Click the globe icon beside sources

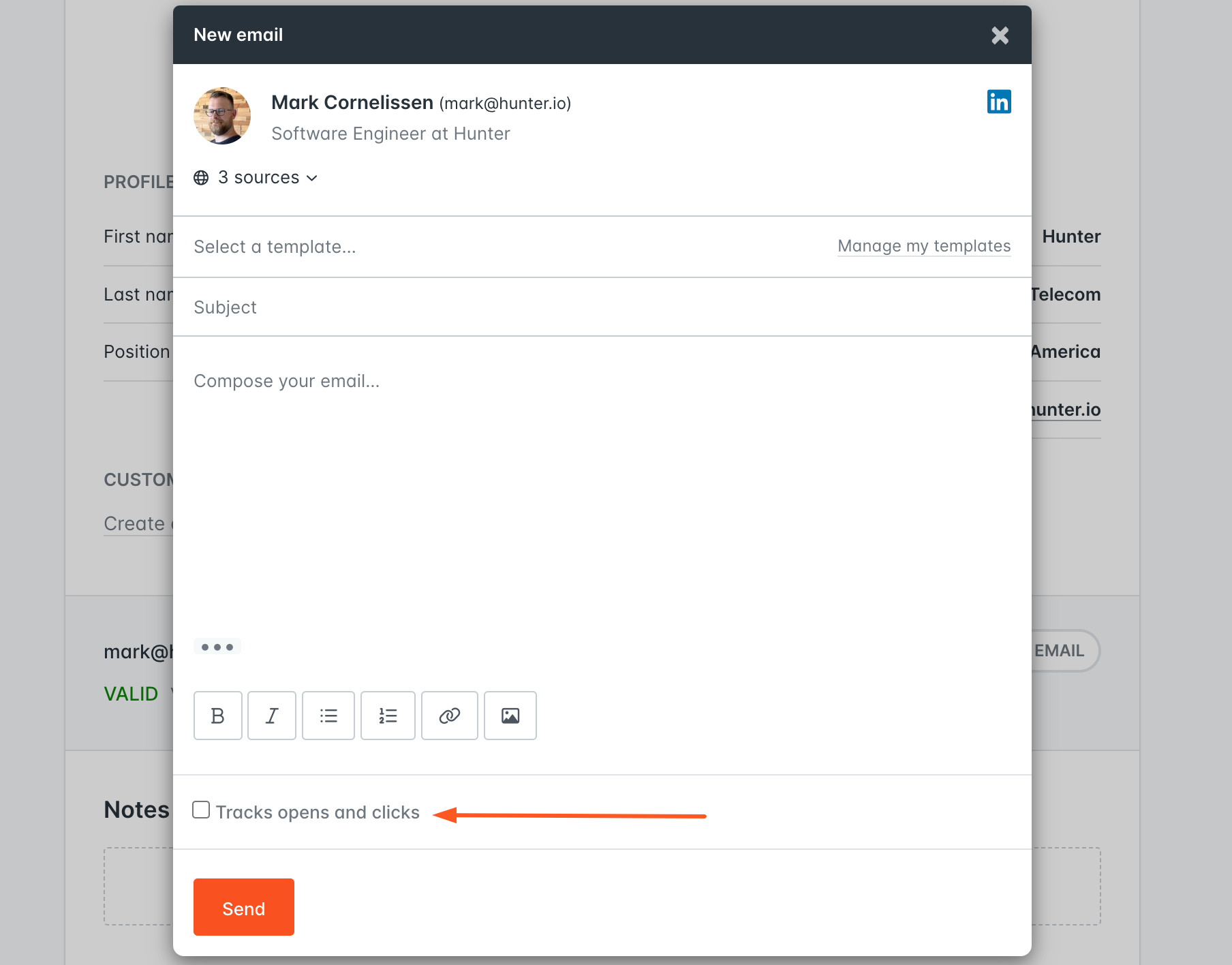coord(201,178)
